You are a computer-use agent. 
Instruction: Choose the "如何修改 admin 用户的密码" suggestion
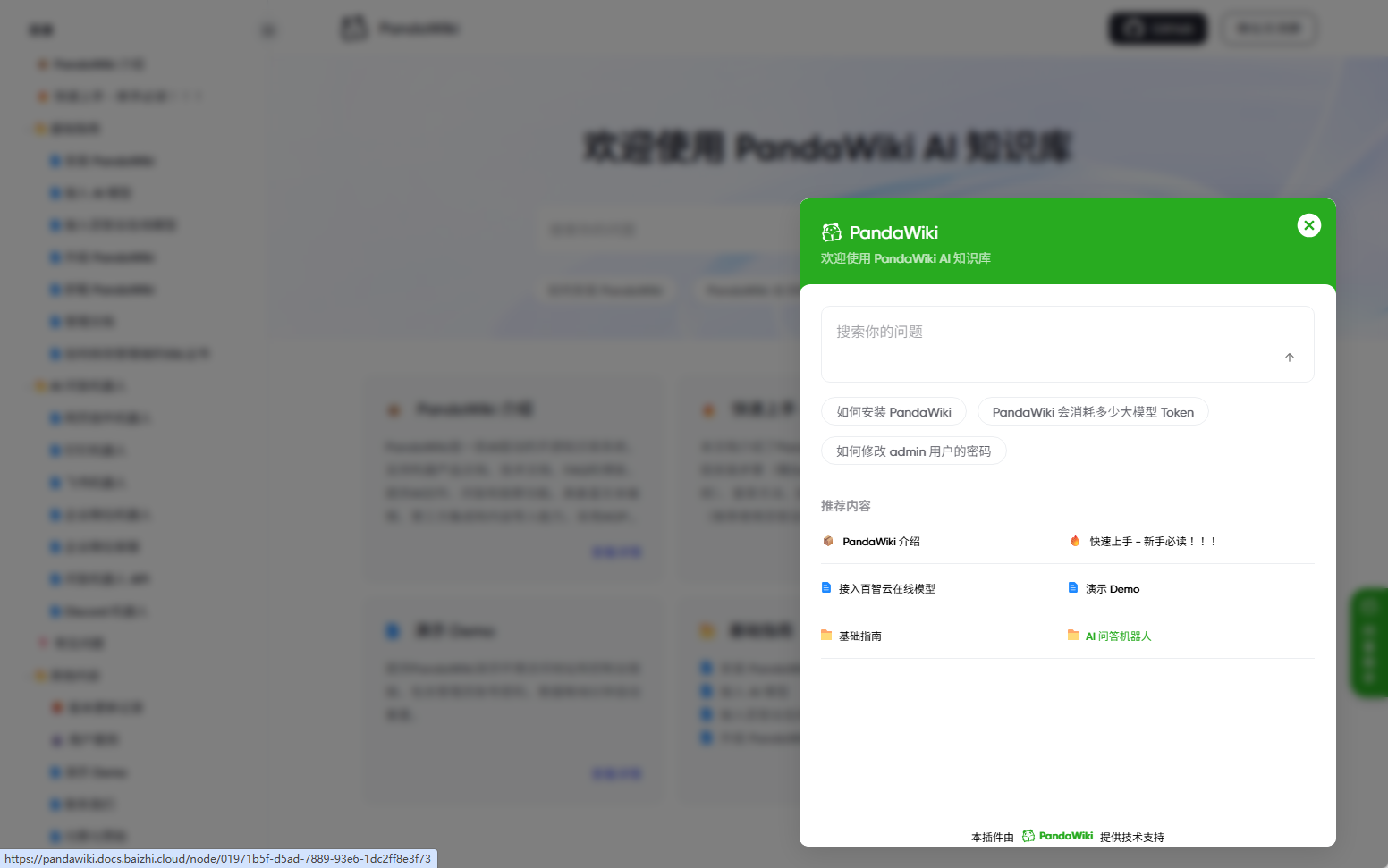tap(913, 451)
